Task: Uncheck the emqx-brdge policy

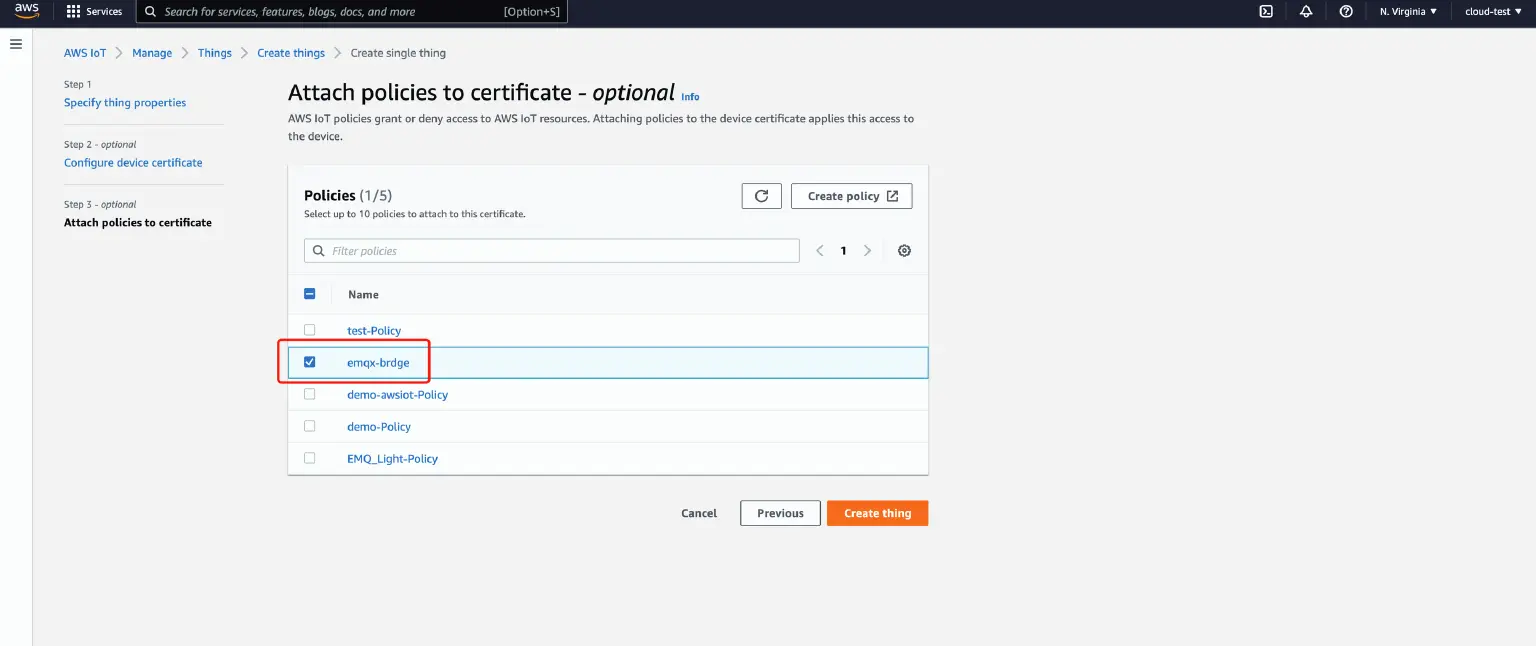Action: [x=310, y=361]
